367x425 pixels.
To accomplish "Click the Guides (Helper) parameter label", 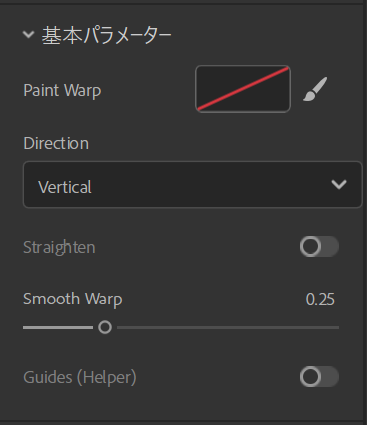I will [80, 377].
